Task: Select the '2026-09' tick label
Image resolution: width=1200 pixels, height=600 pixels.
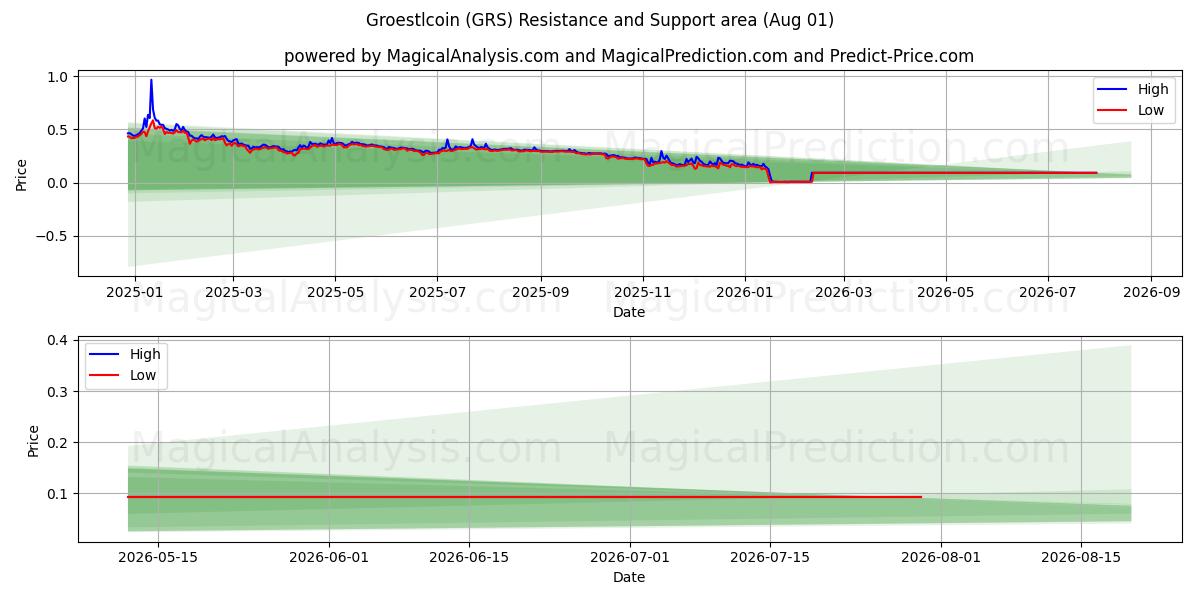Action: [1151, 293]
